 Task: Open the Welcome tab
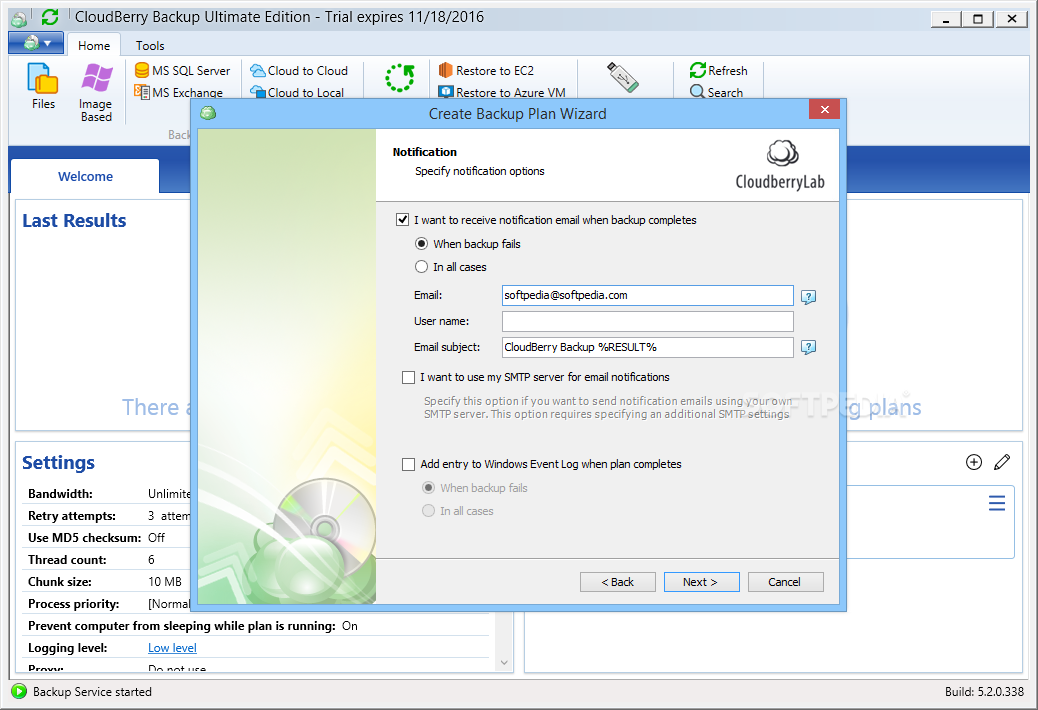coord(85,177)
